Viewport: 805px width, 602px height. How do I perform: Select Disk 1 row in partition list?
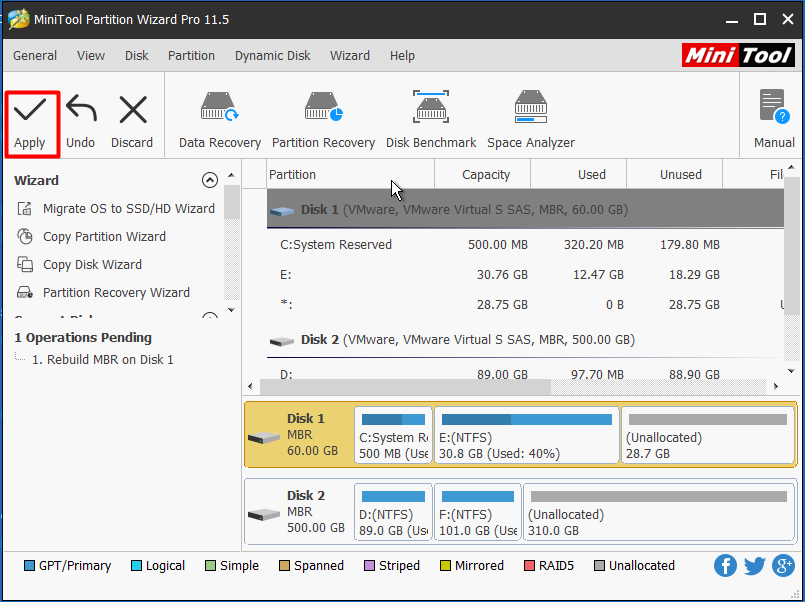coord(525,209)
